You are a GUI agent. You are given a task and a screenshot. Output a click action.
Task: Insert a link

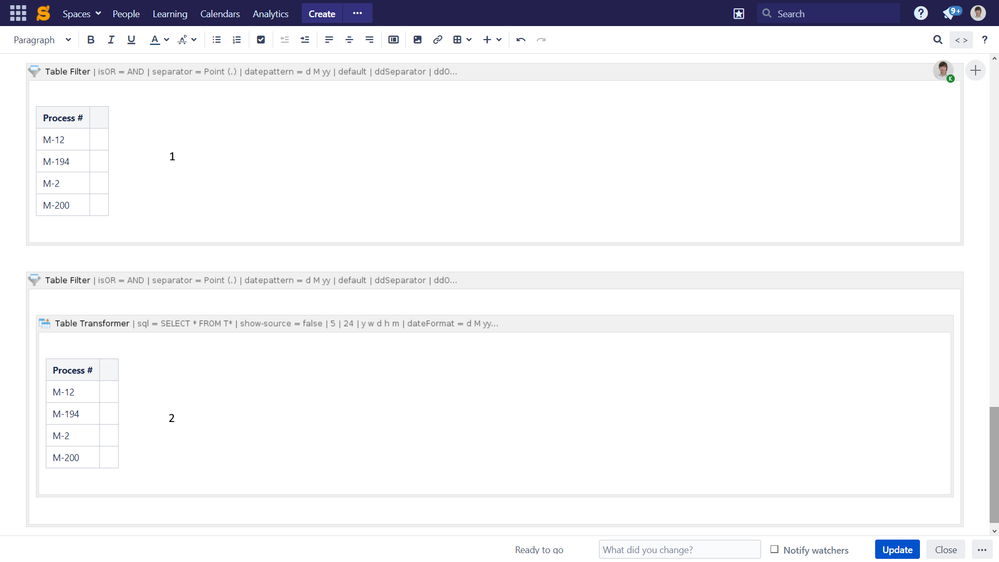point(438,40)
